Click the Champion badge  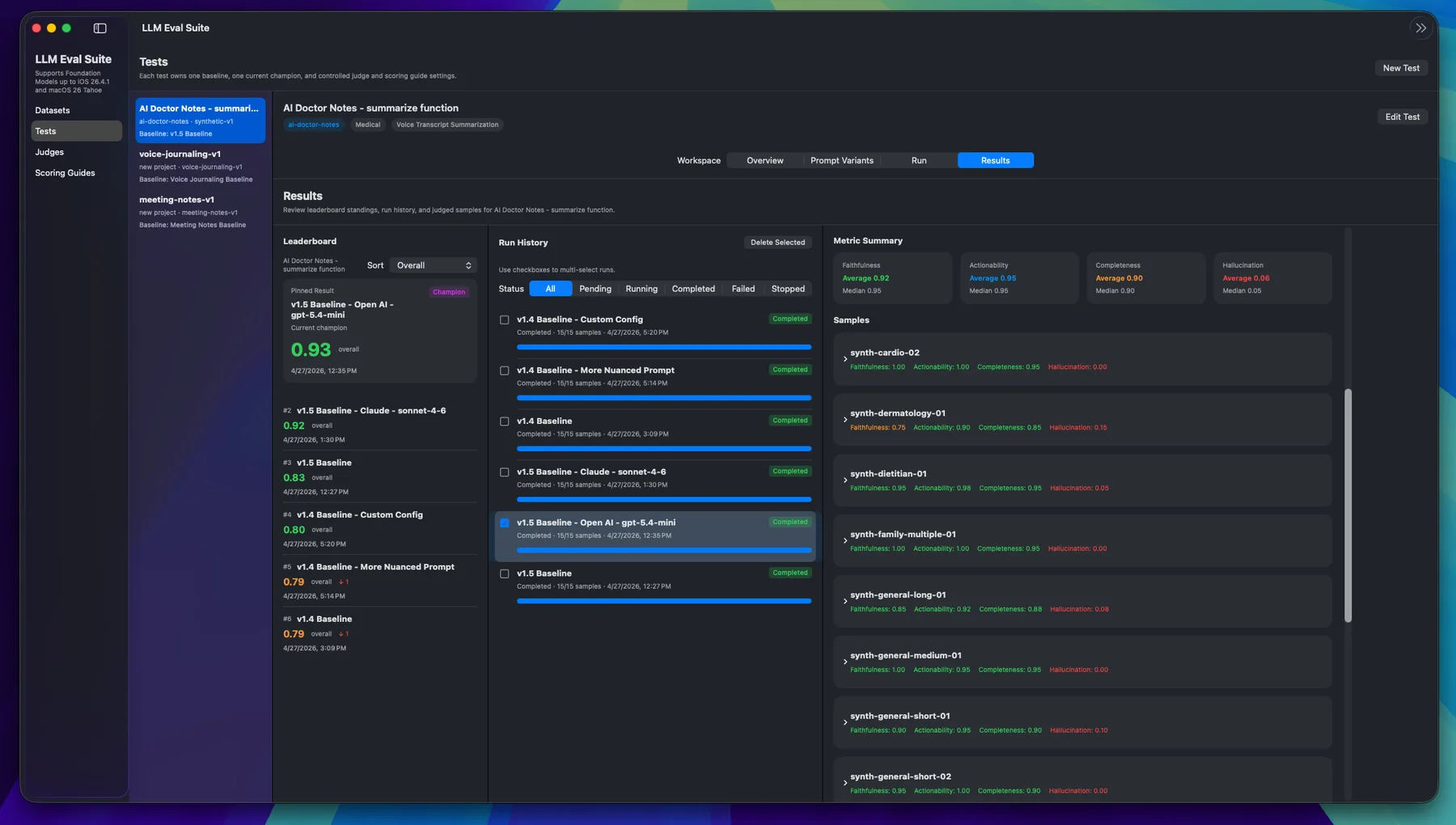[449, 292]
